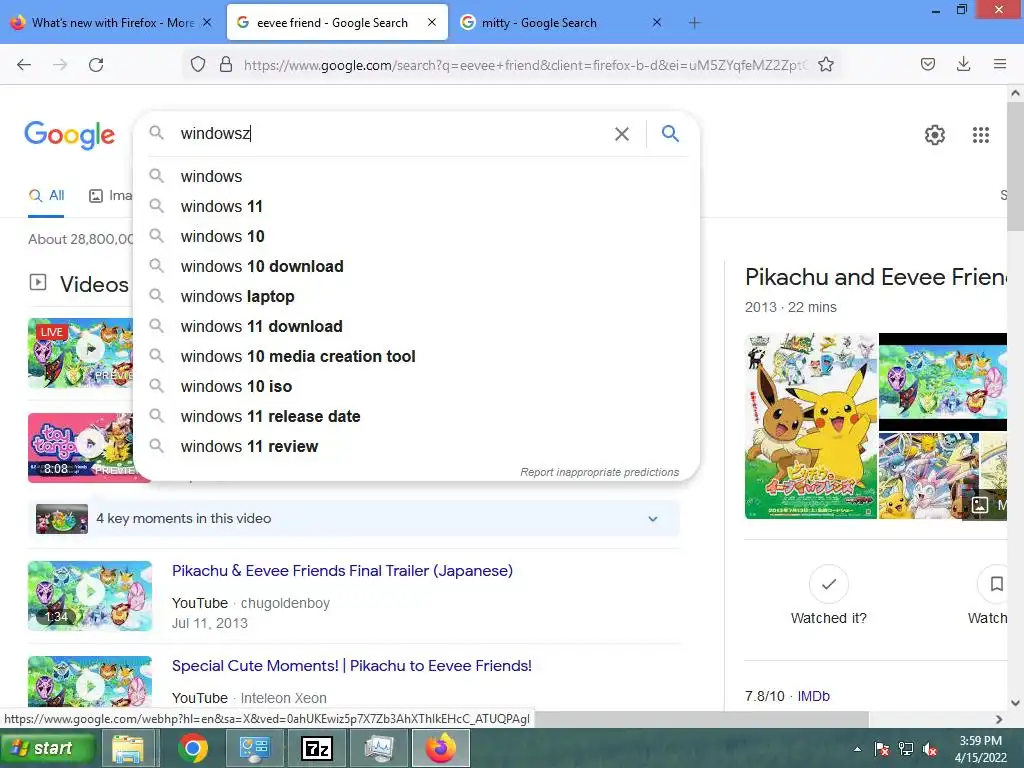Click the taskbar clock showing 3:59 PM
The height and width of the screenshot is (768, 1024).
coord(980,749)
